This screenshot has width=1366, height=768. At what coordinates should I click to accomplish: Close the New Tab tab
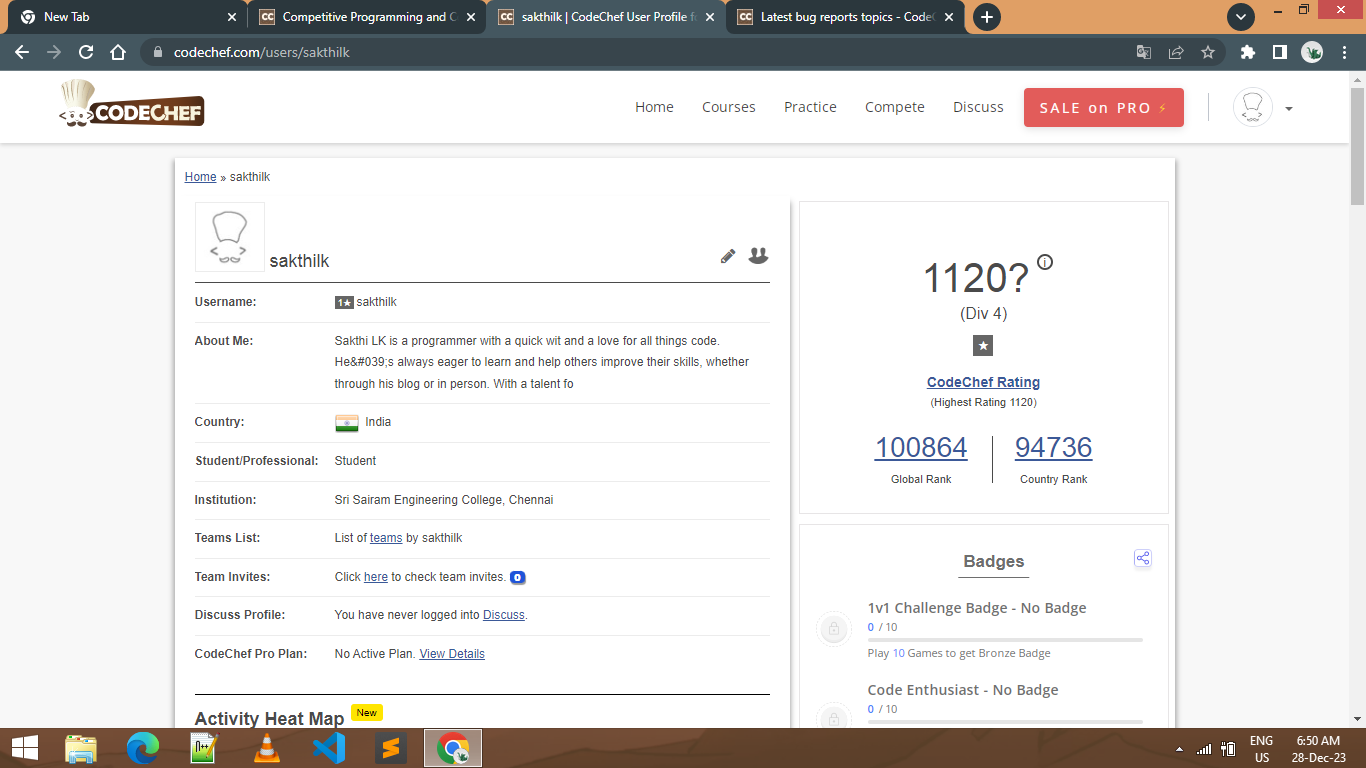(x=232, y=17)
